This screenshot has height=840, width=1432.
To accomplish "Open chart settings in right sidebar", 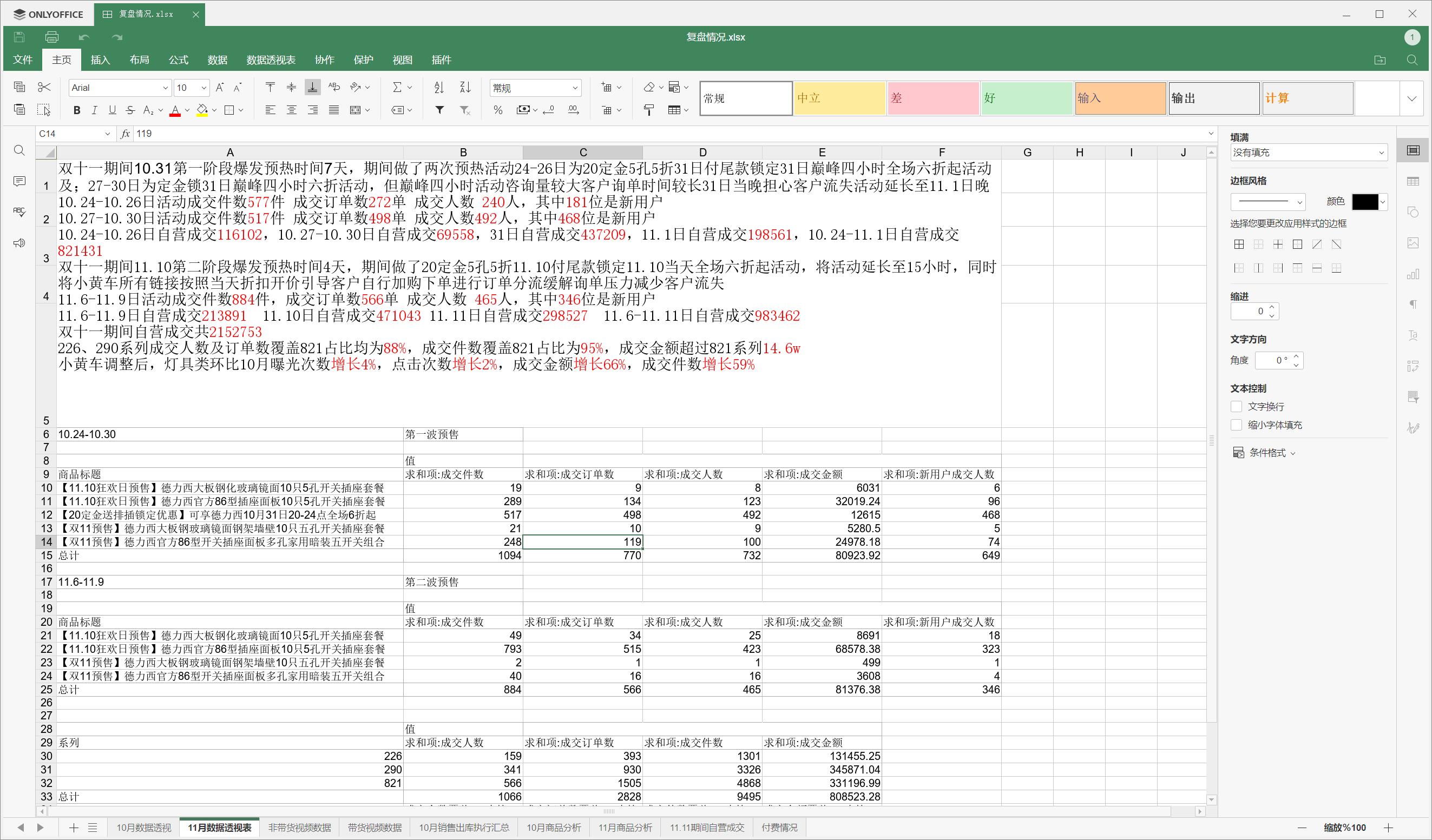I will click(1414, 274).
